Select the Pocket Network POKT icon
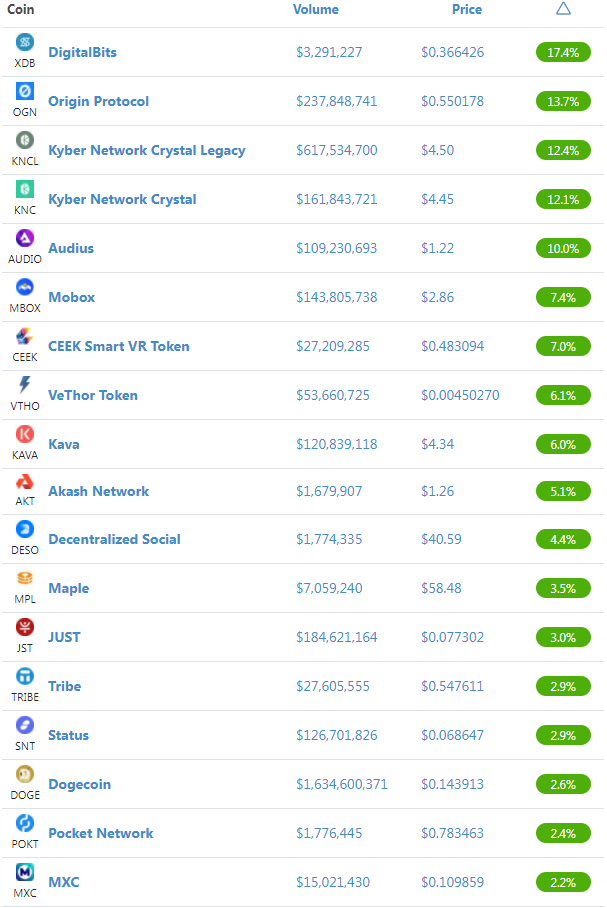The height and width of the screenshot is (908, 607). coord(24,823)
